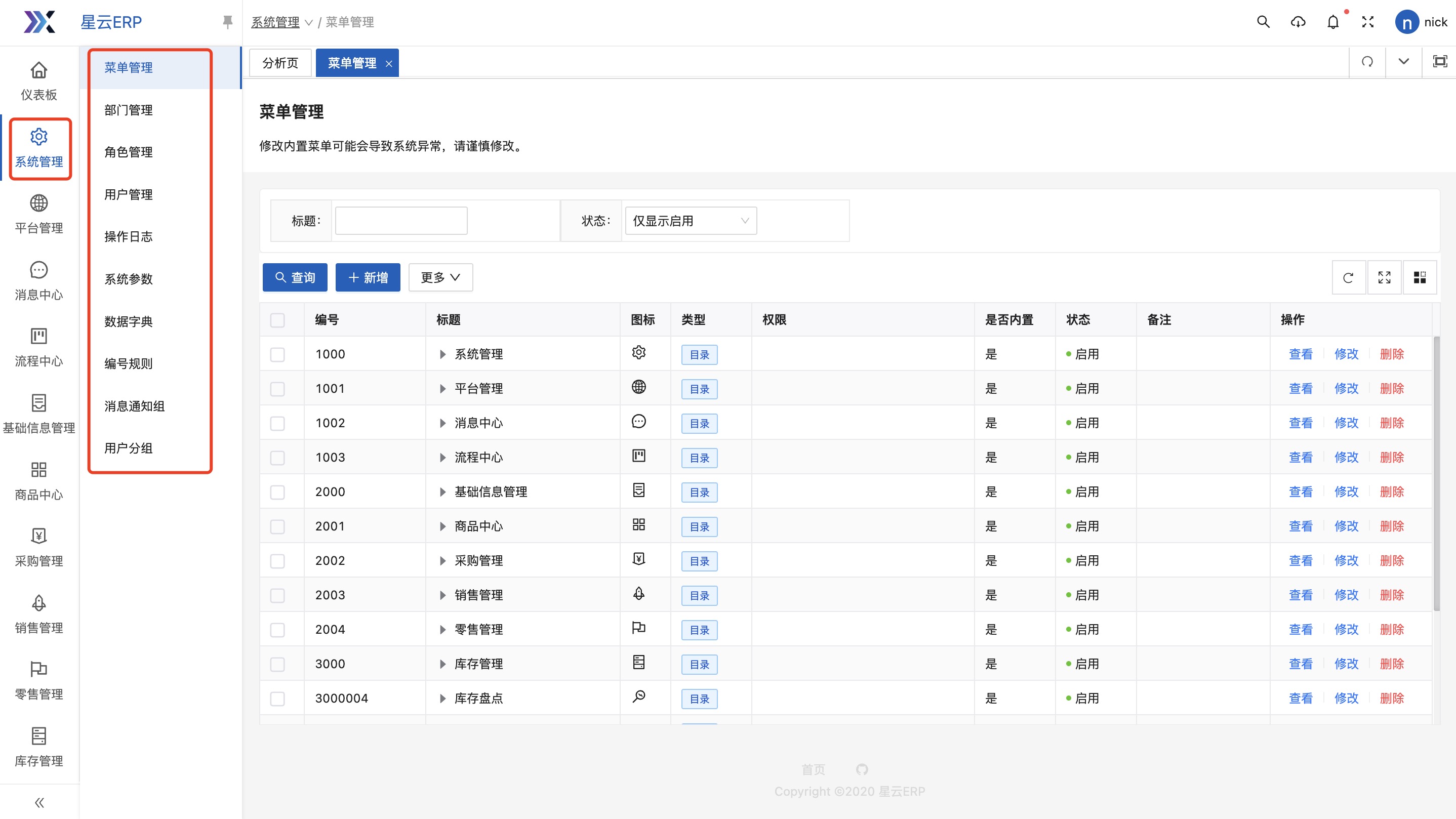Switch to the 分析页 tab
Screen dimensions: 1456x819
coord(280,63)
